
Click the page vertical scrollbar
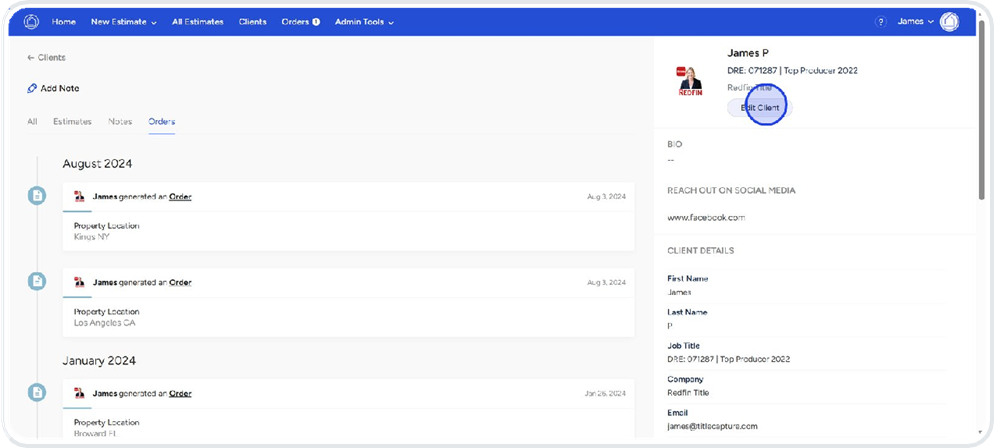[982, 111]
